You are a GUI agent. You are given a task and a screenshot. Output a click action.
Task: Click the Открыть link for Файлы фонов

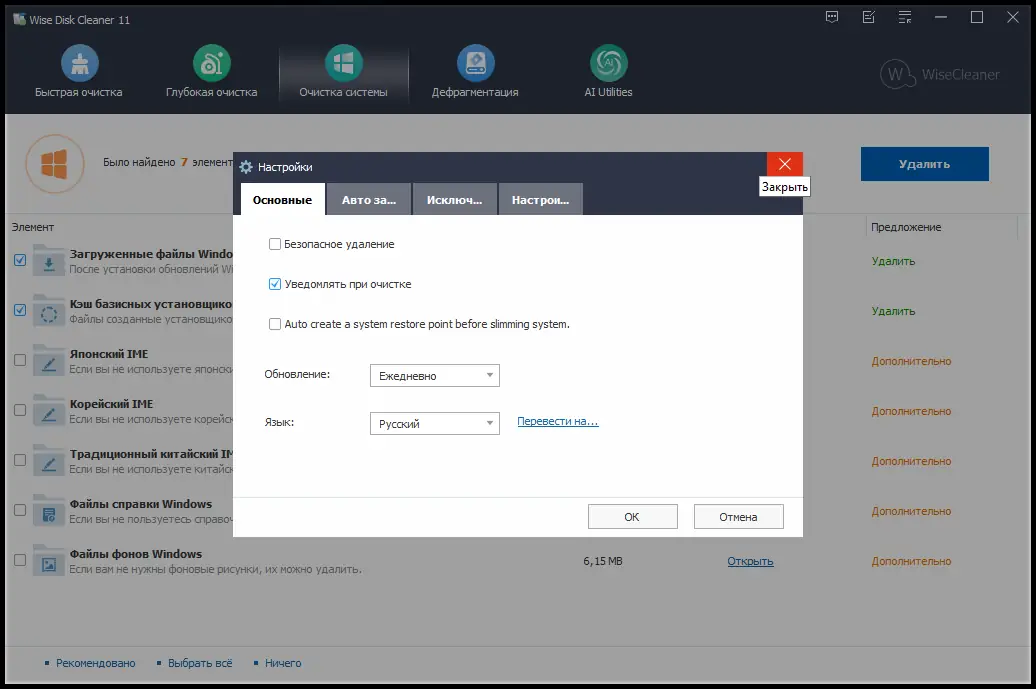tap(750, 562)
